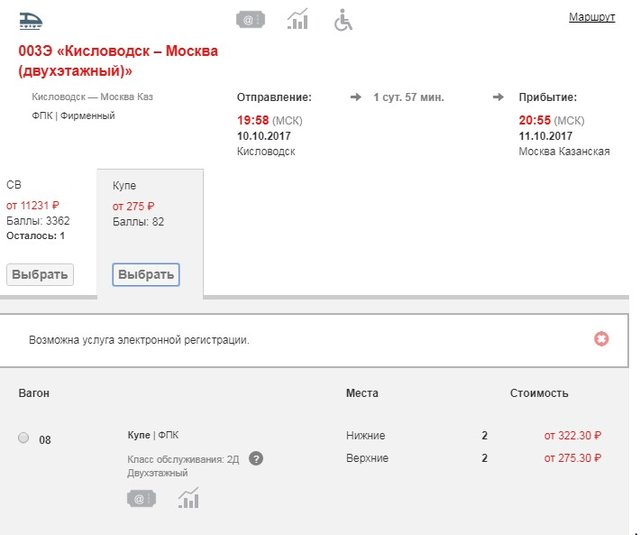Click the wheelchair accessibility icon

coord(343,20)
